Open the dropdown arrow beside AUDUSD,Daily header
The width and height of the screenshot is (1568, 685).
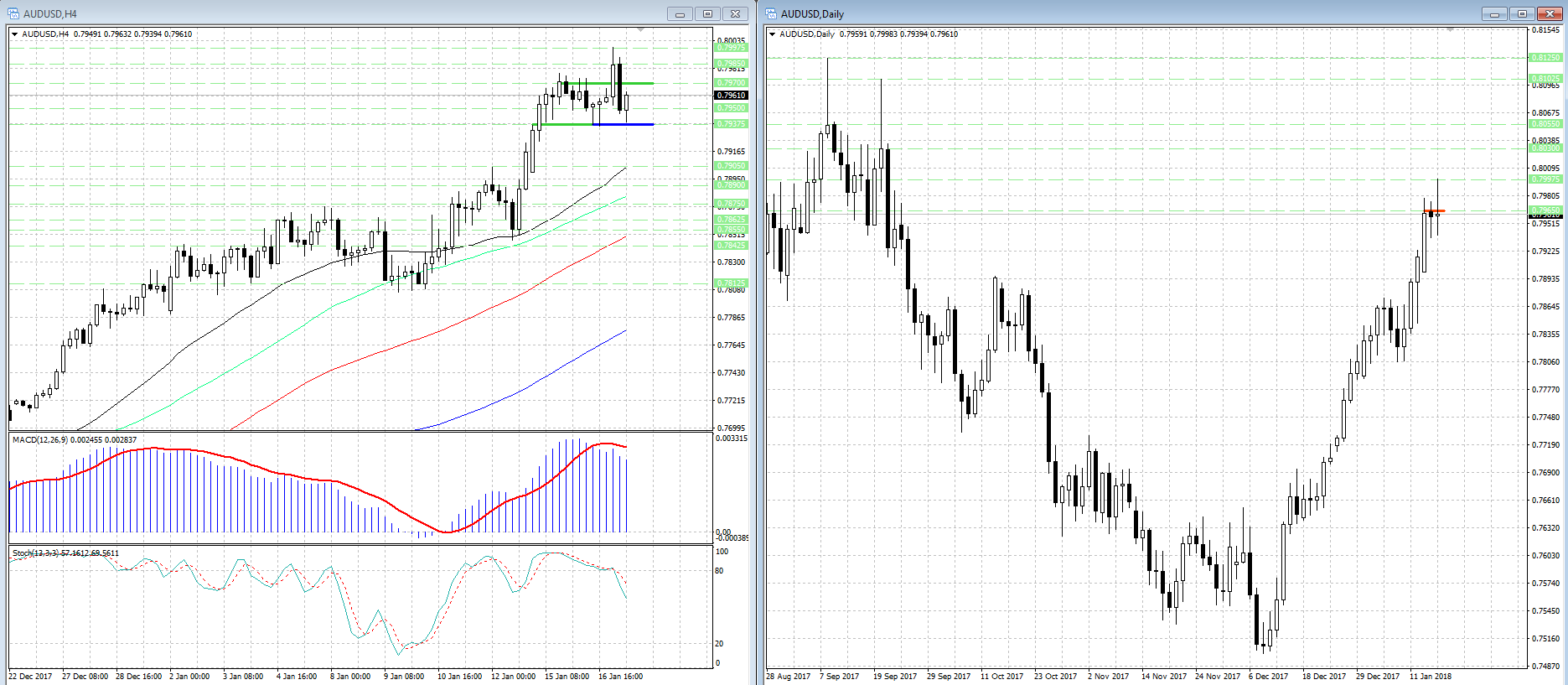click(773, 34)
